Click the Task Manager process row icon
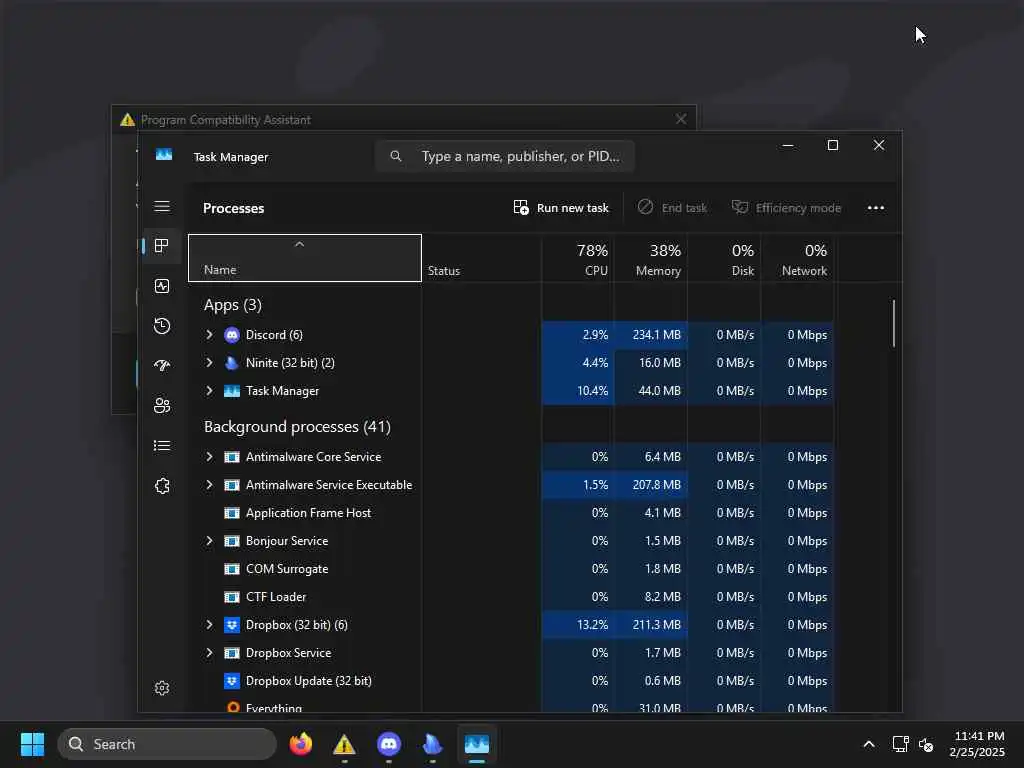1024x768 pixels. pos(232,391)
